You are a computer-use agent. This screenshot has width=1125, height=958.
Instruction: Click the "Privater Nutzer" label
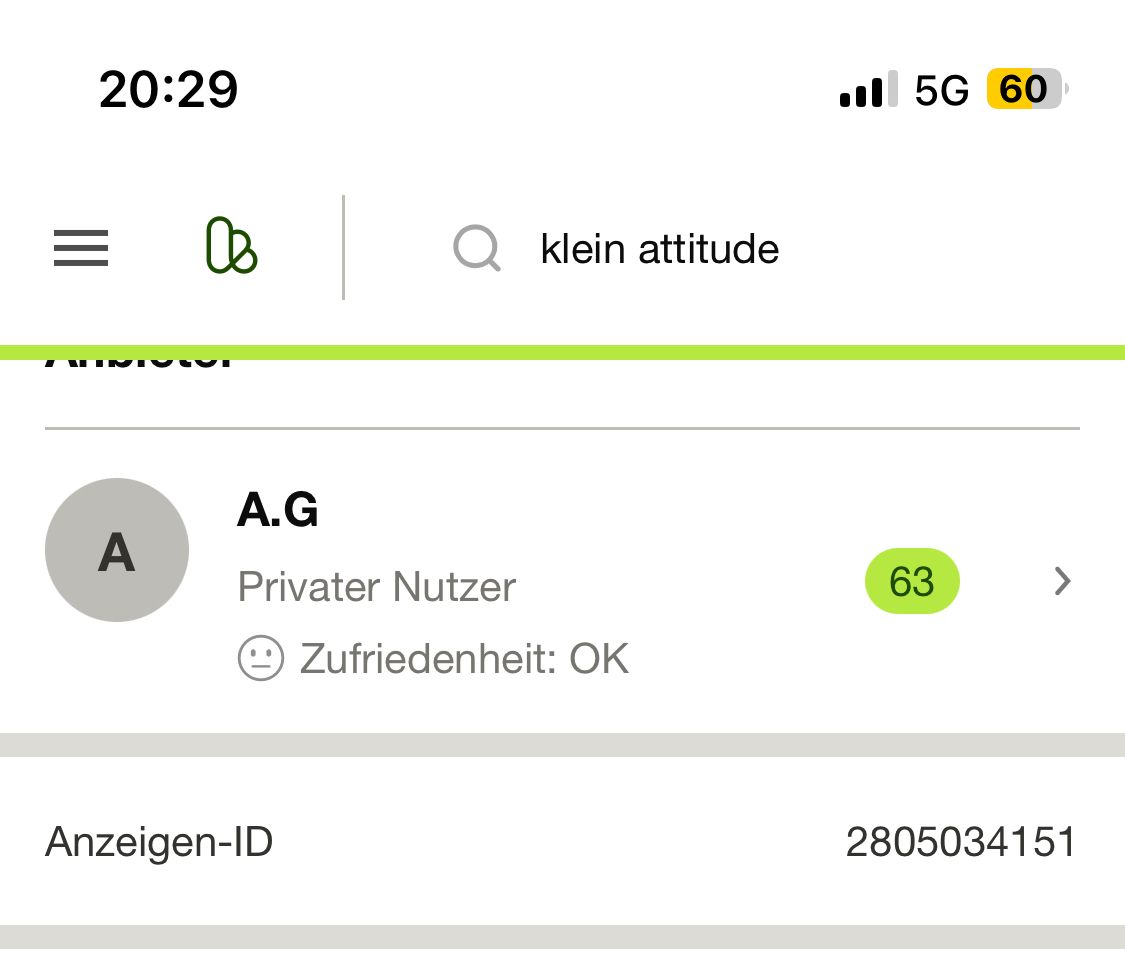pyautogui.click(x=377, y=587)
